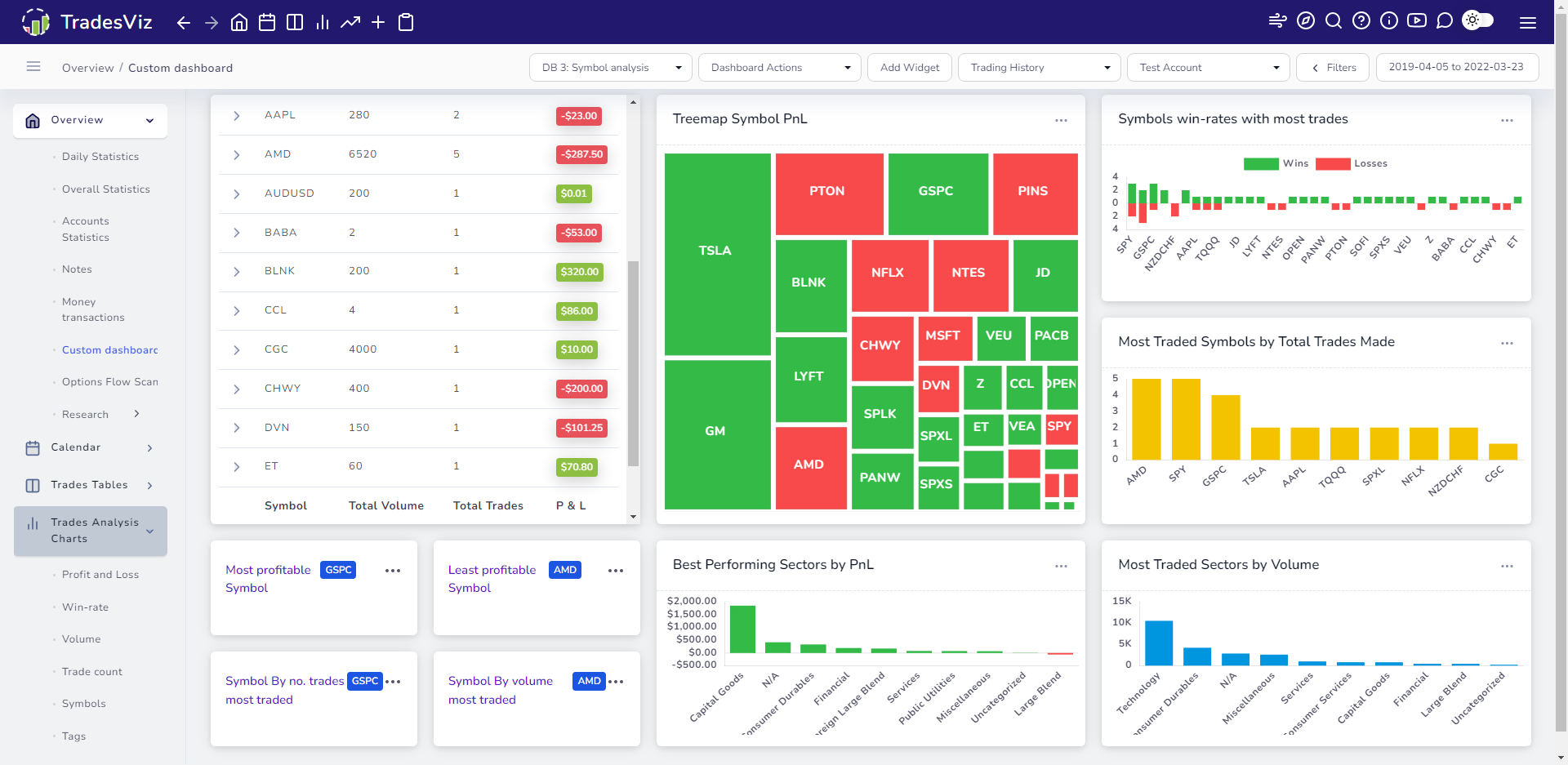Open Treemap Symbol PnL widget options menu
This screenshot has width=1568, height=765.
click(x=1061, y=120)
